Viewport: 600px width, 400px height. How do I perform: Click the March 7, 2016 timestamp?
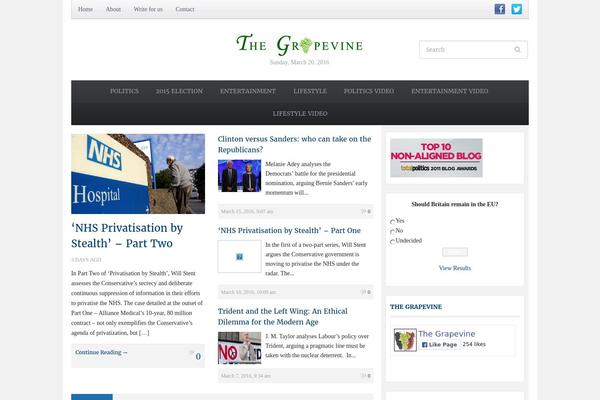[x=246, y=376]
